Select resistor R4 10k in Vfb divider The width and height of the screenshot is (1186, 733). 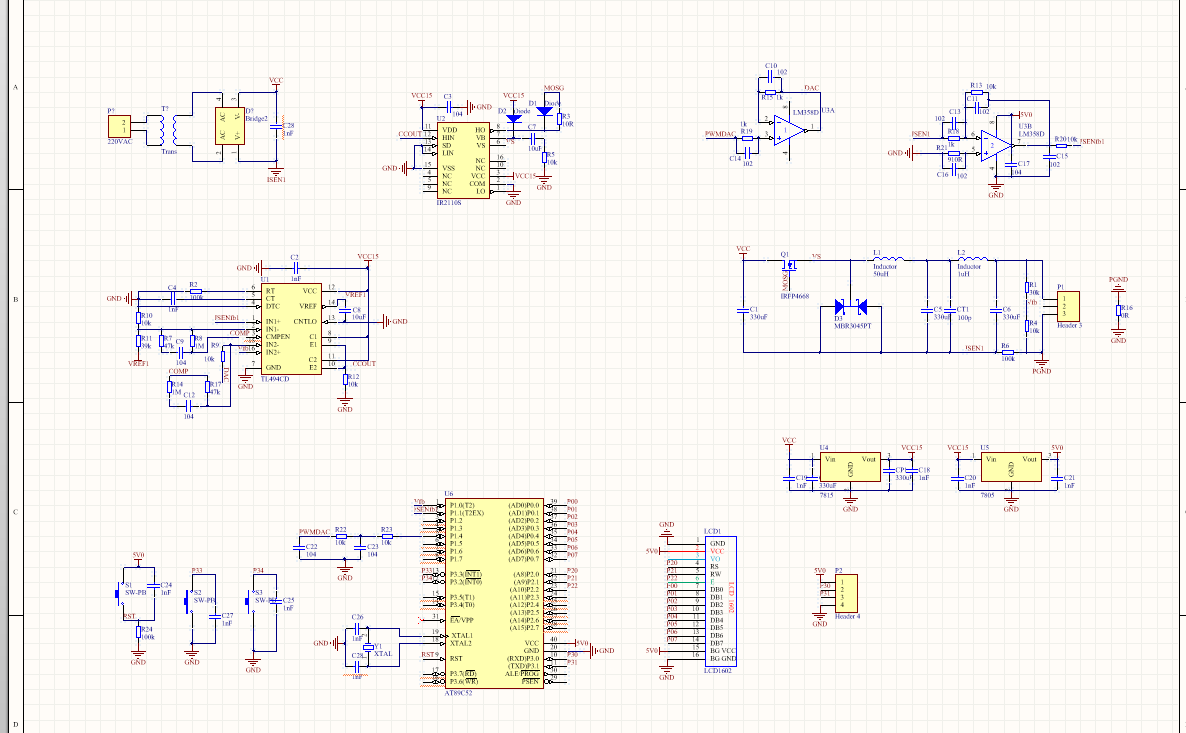1027,326
